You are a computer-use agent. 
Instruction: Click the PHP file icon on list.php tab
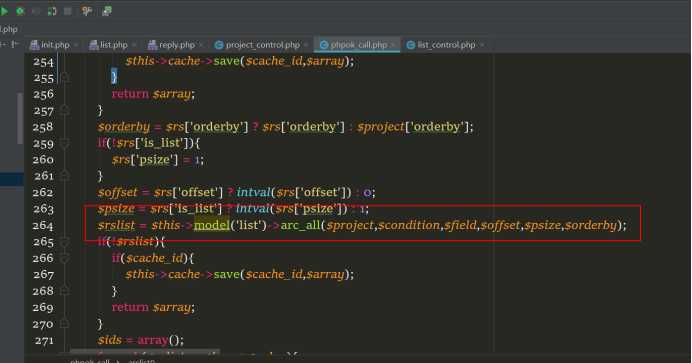[94, 45]
